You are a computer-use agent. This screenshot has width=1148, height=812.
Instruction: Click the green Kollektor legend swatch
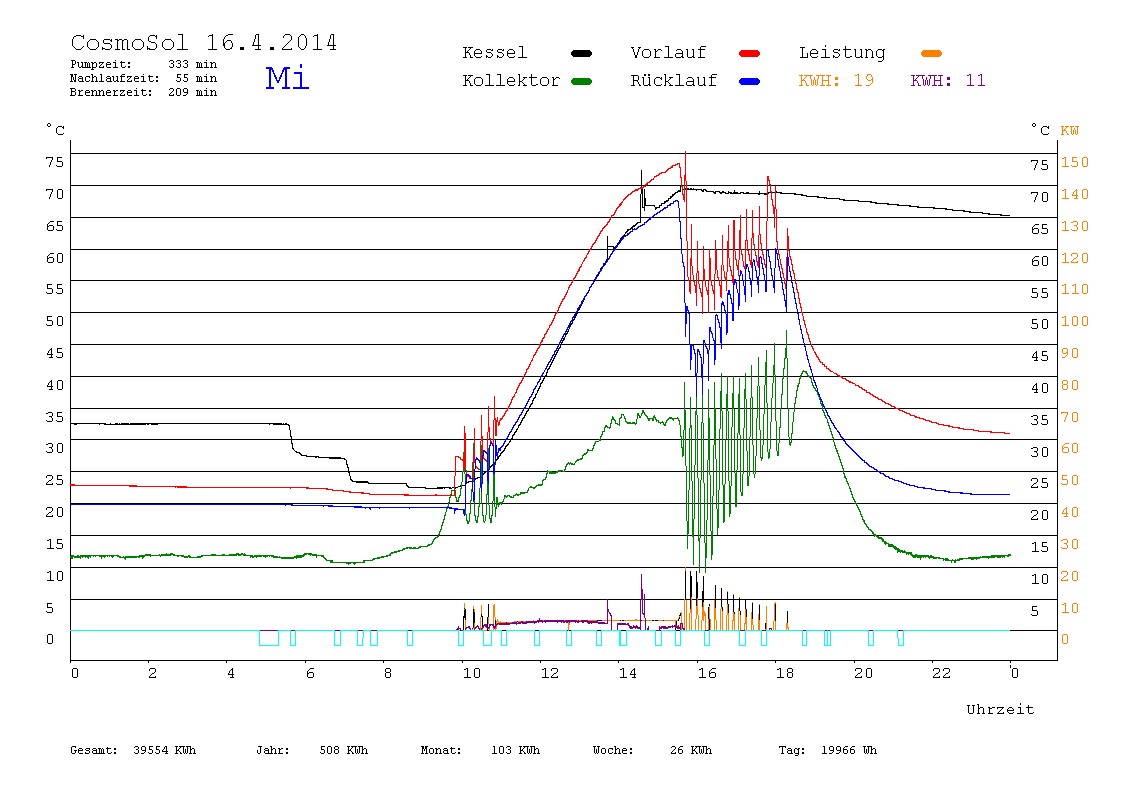[581, 81]
